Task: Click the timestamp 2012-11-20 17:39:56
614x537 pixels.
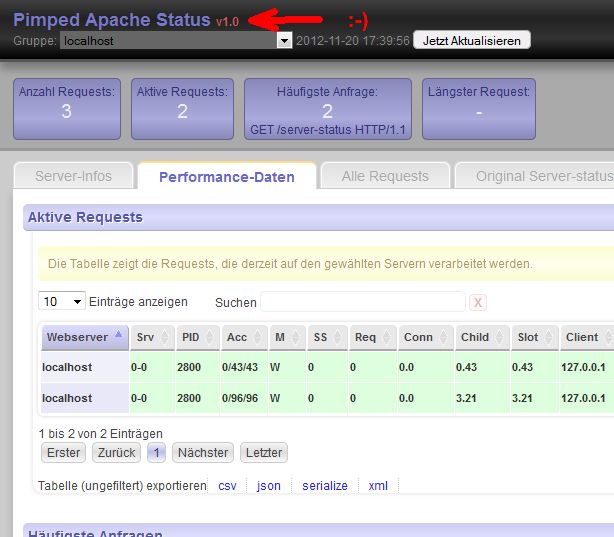Action: click(352, 41)
